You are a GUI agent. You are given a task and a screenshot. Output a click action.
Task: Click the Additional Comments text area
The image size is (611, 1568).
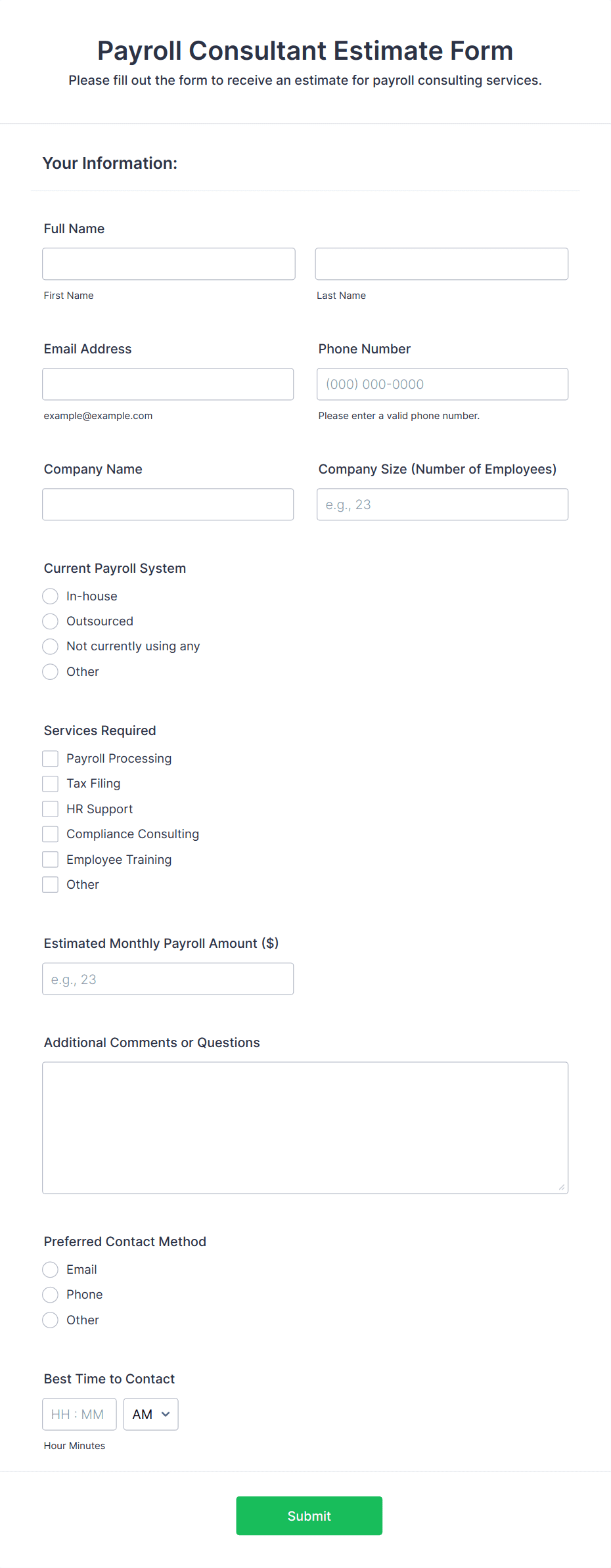click(x=305, y=1127)
